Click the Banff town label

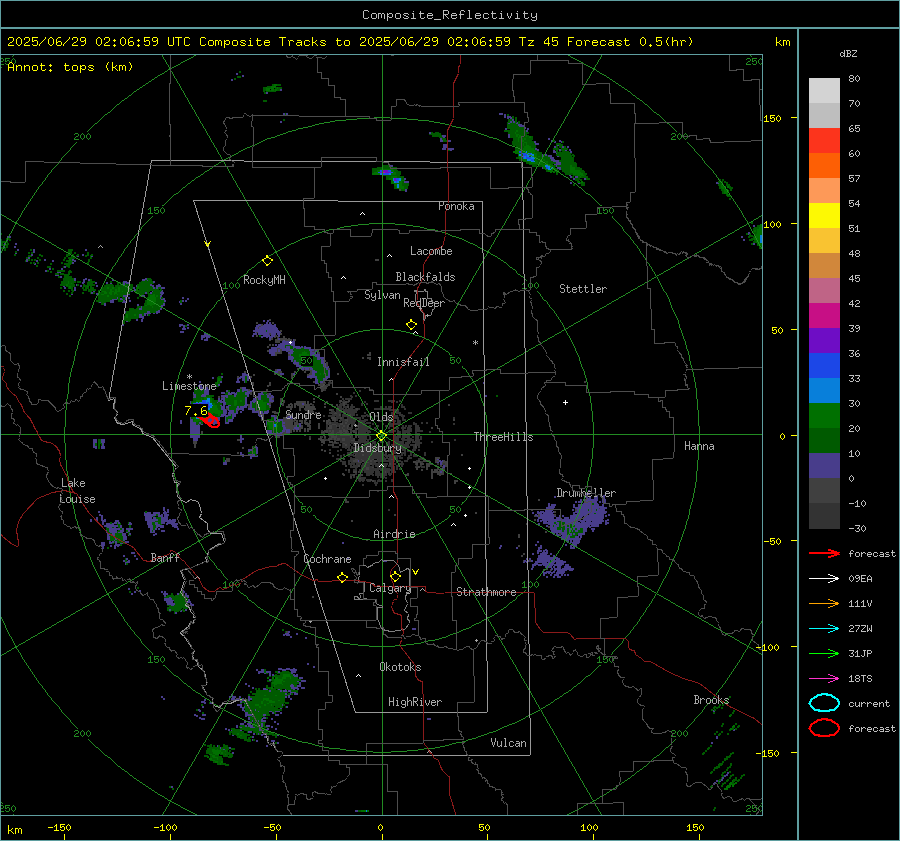coord(165,557)
